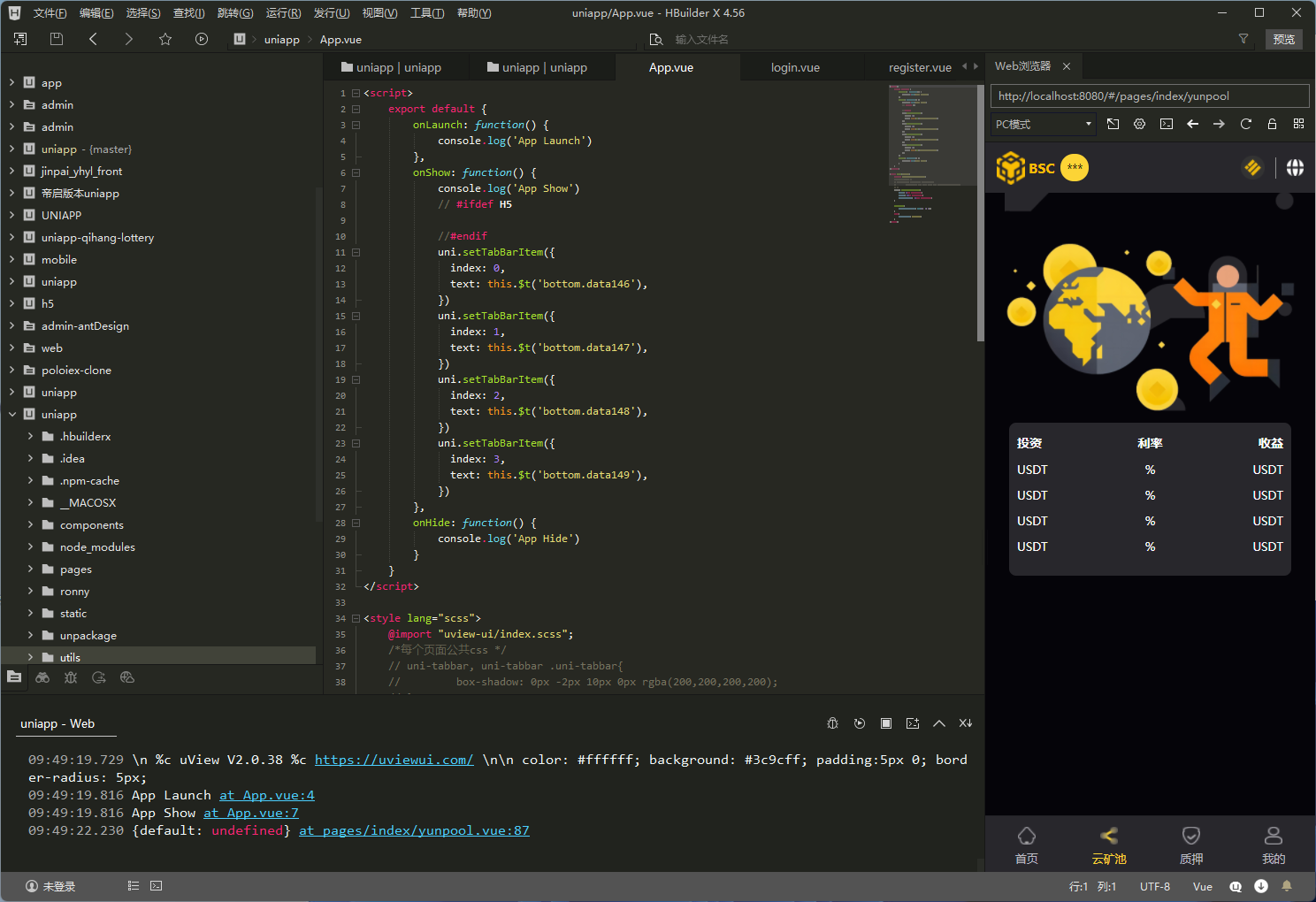Click the bookmark star icon in toolbar
Screen dimensions: 1316x902
(165, 39)
